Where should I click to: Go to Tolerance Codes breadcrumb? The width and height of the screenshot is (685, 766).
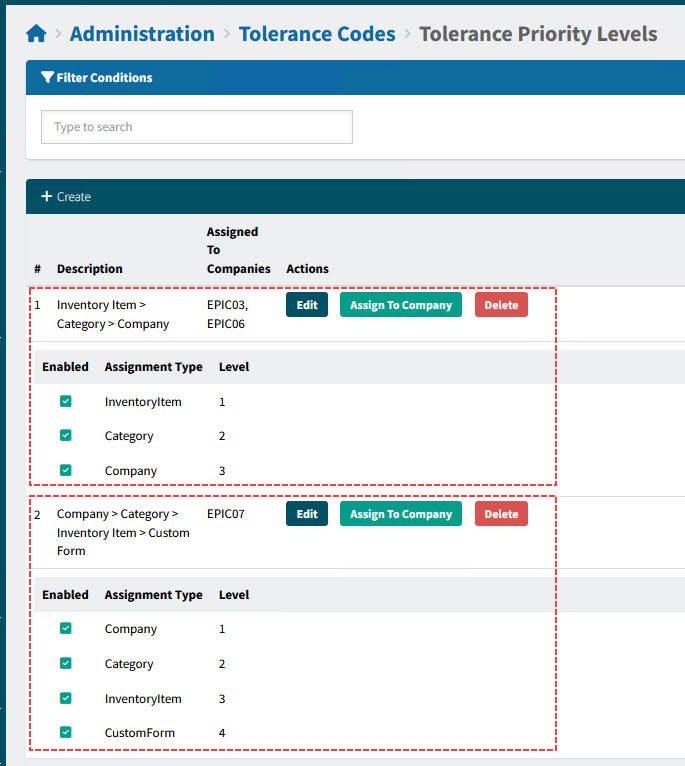pyautogui.click(x=317, y=34)
